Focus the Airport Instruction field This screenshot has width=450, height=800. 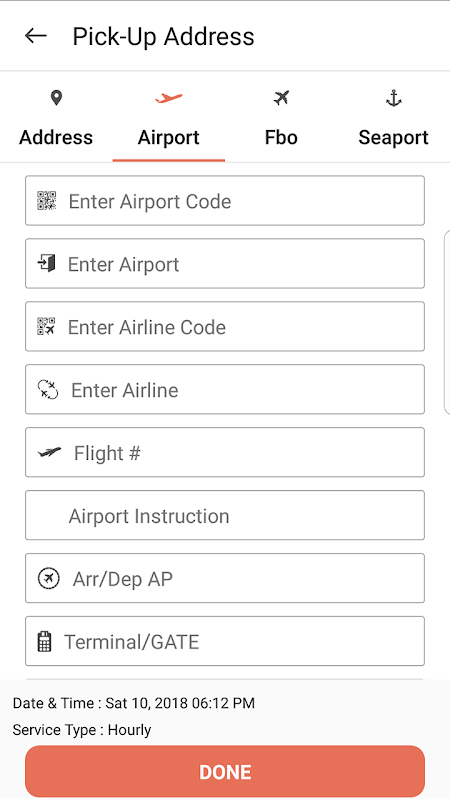(225, 515)
